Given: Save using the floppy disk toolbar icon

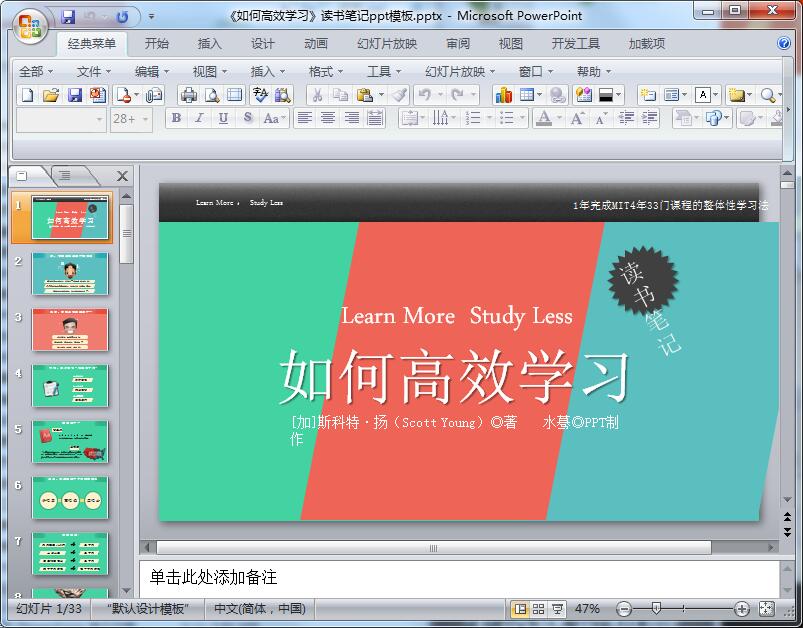Looking at the screenshot, I should 75,95.
